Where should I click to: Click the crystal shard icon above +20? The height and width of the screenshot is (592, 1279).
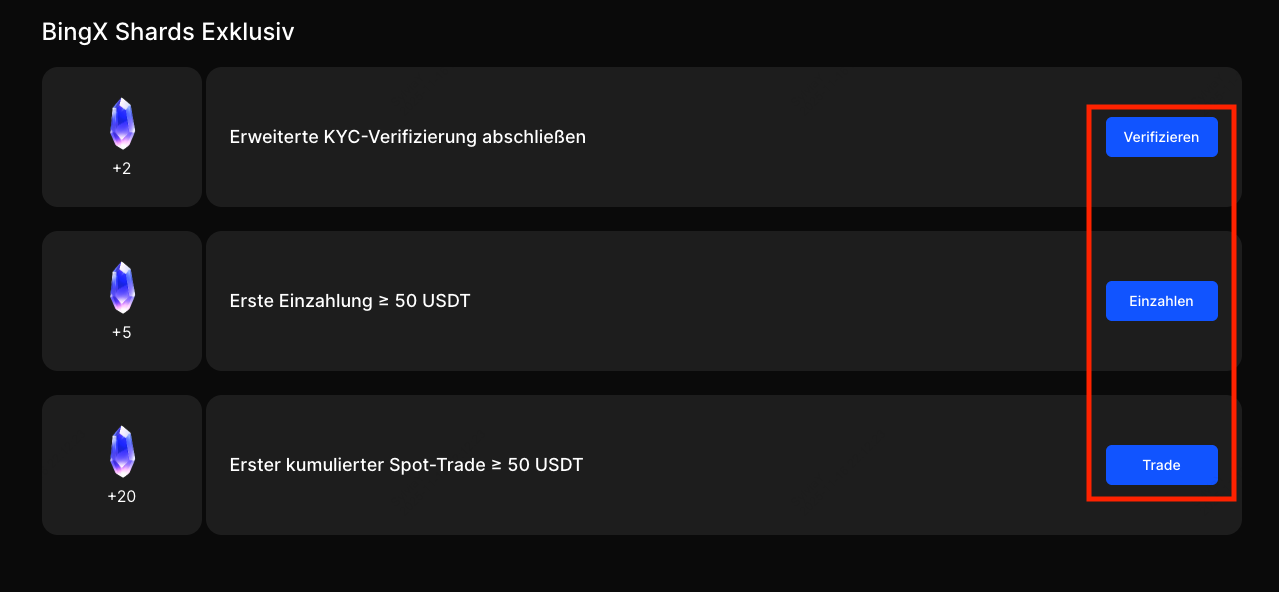122,452
